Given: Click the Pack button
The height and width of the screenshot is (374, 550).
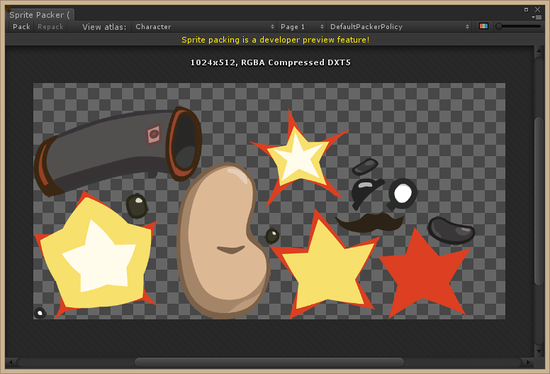Looking at the screenshot, I should [21, 27].
